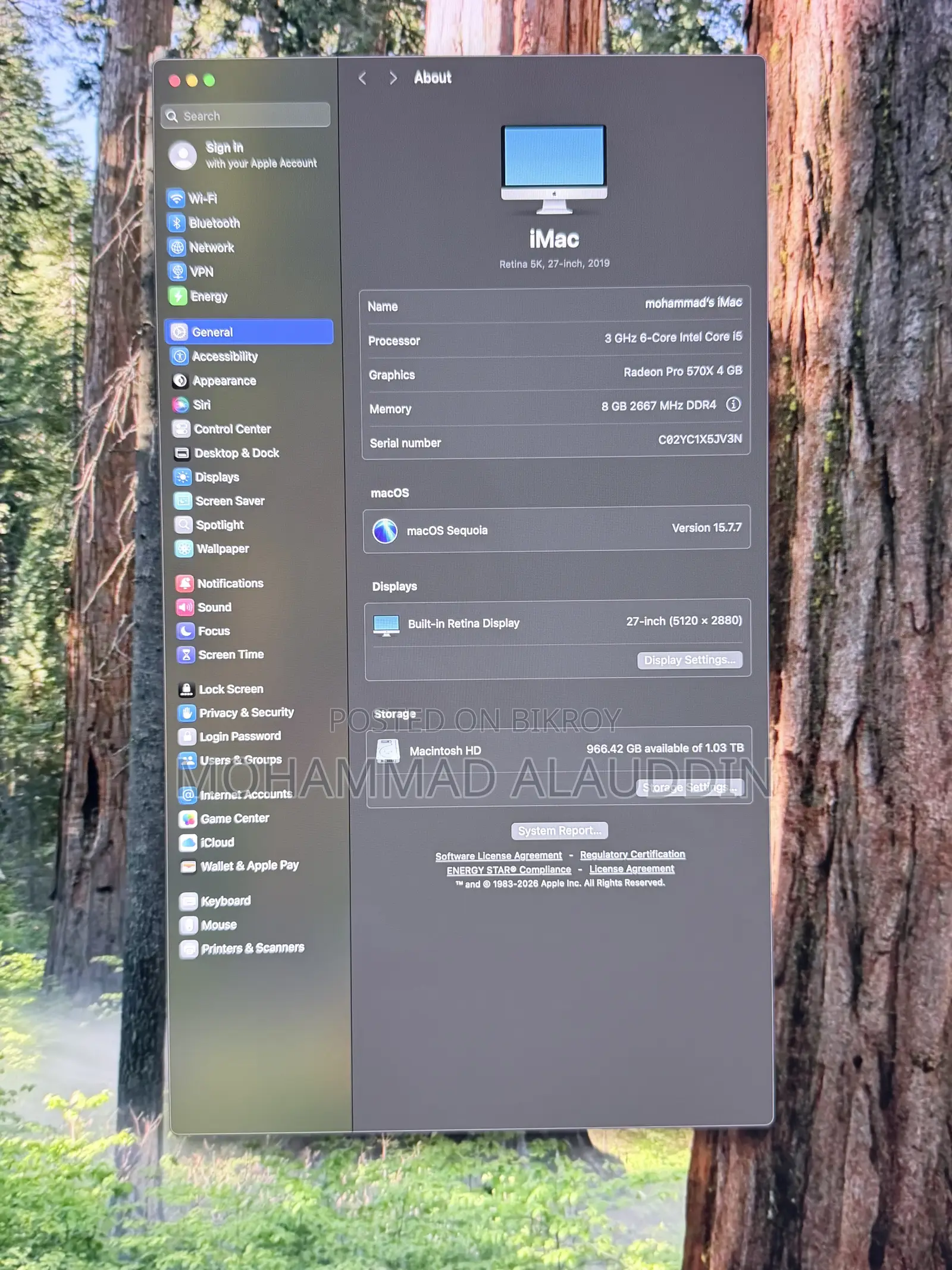Select the Displays sun icon
The image size is (952, 1270).
tap(183, 477)
